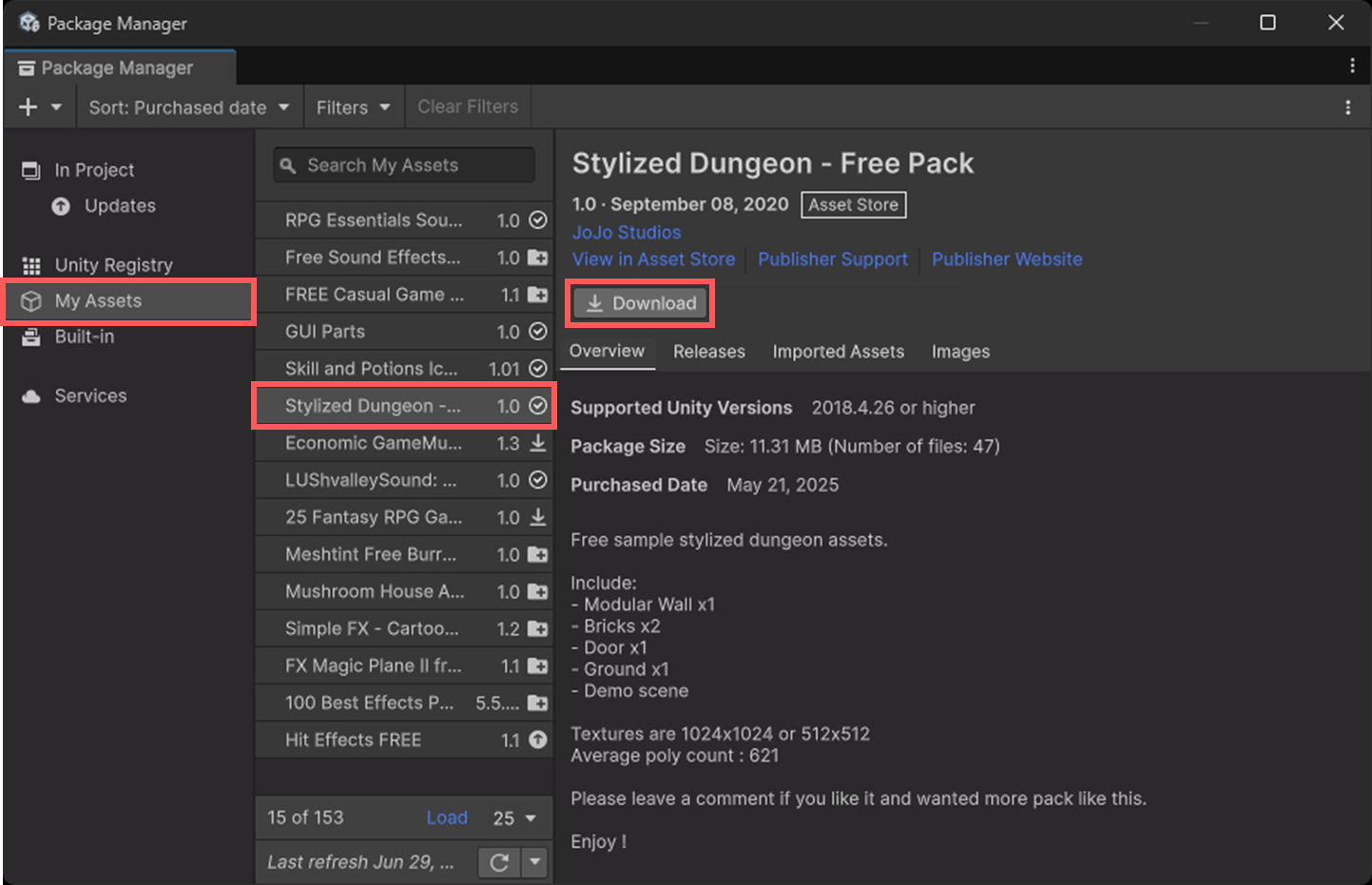Open the kebab menu in toolbar row

[x=1347, y=107]
